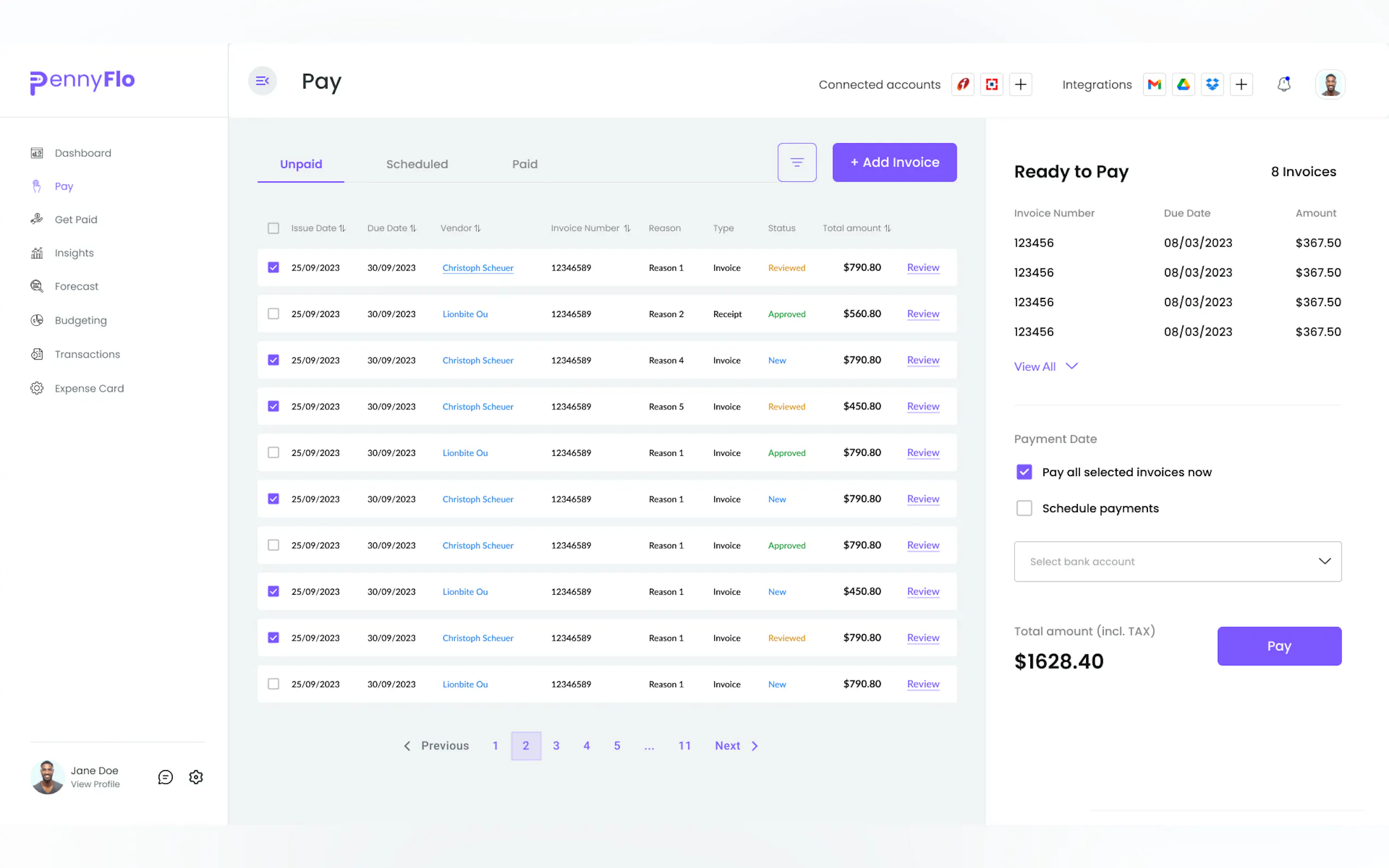Add a new connected account
The image size is (1389, 868).
[1020, 84]
